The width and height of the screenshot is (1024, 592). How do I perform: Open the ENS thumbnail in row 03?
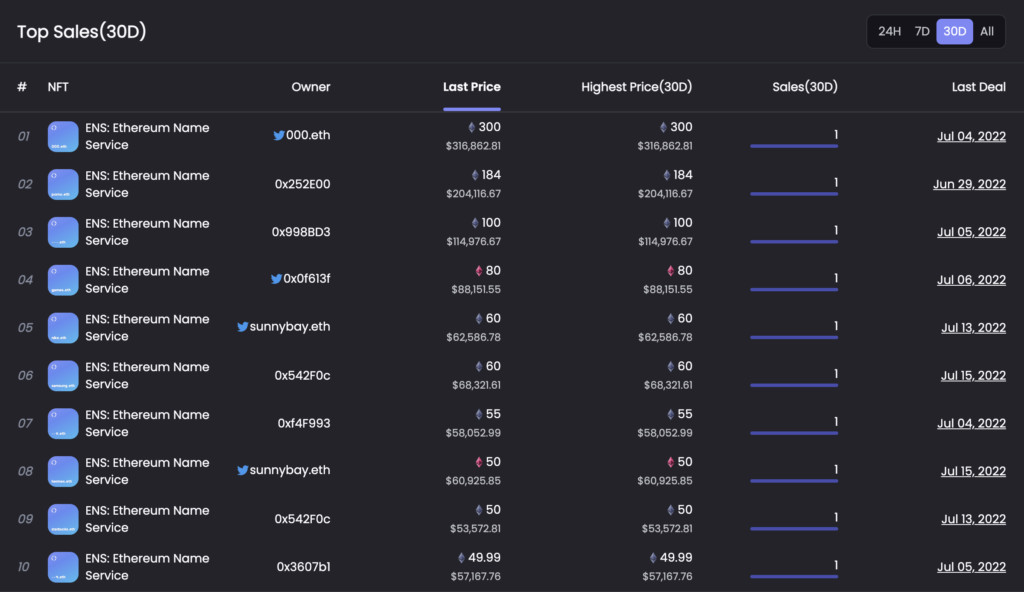tap(63, 232)
